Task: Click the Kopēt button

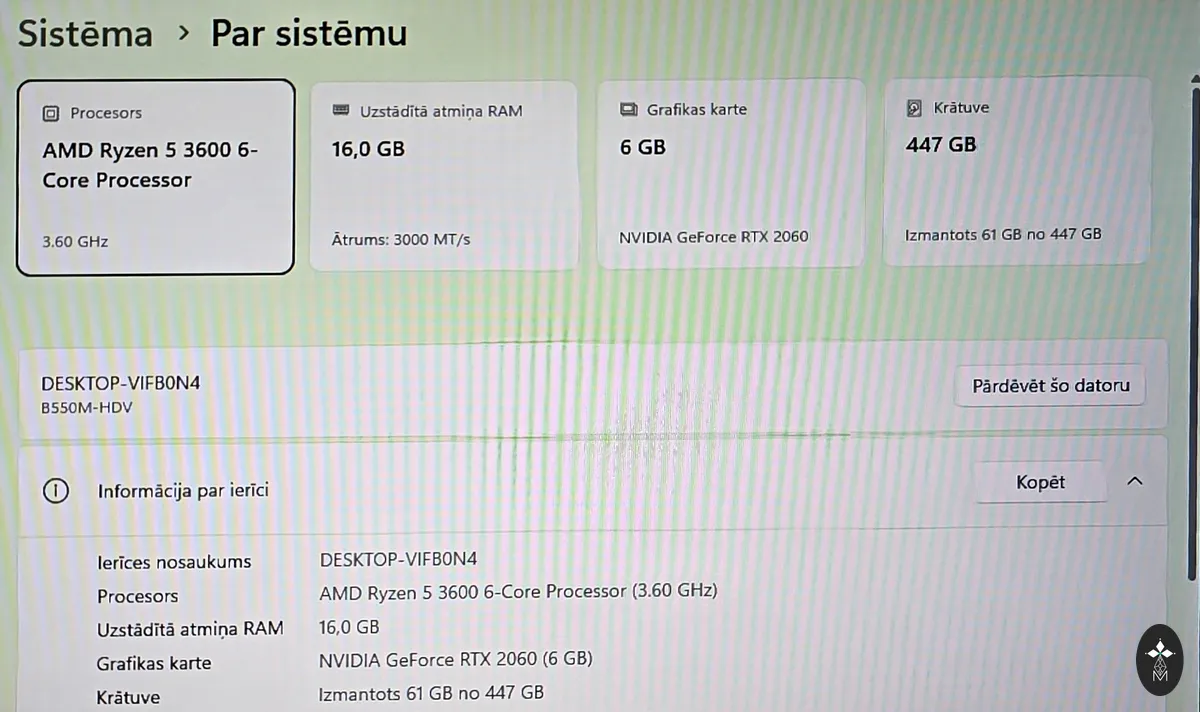Action: coord(1040,482)
